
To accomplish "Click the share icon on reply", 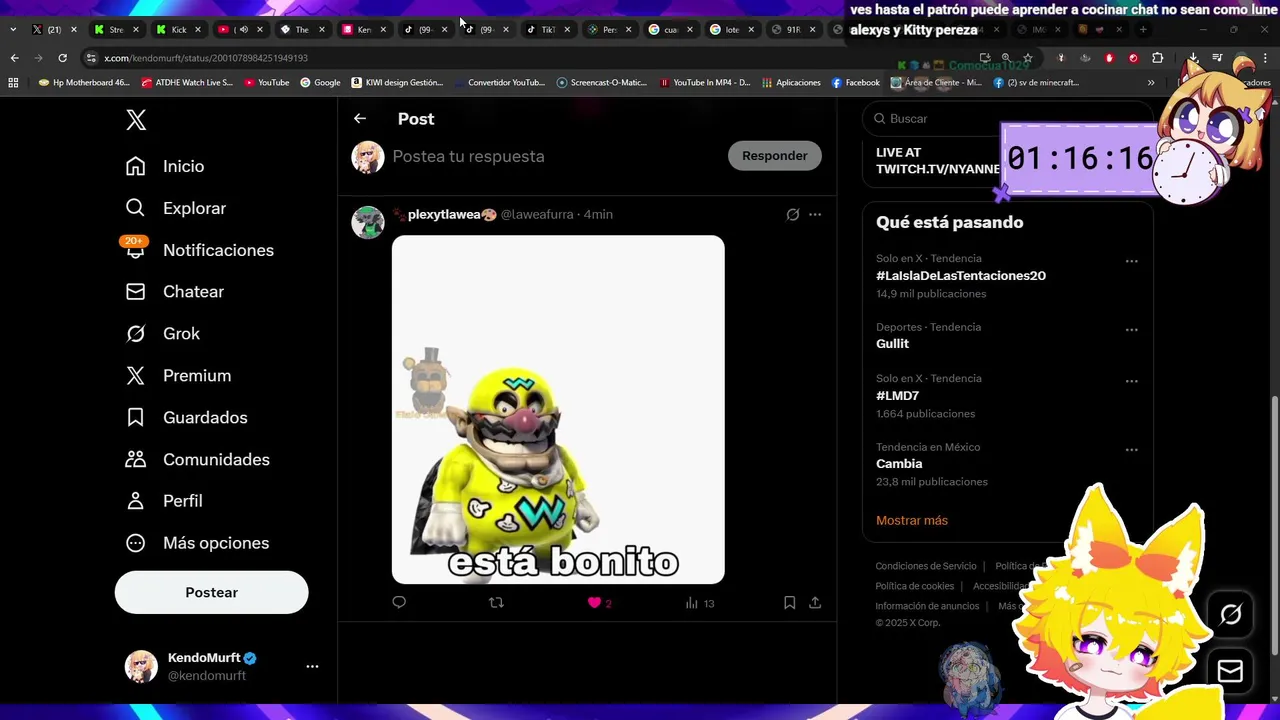I will pos(815,602).
